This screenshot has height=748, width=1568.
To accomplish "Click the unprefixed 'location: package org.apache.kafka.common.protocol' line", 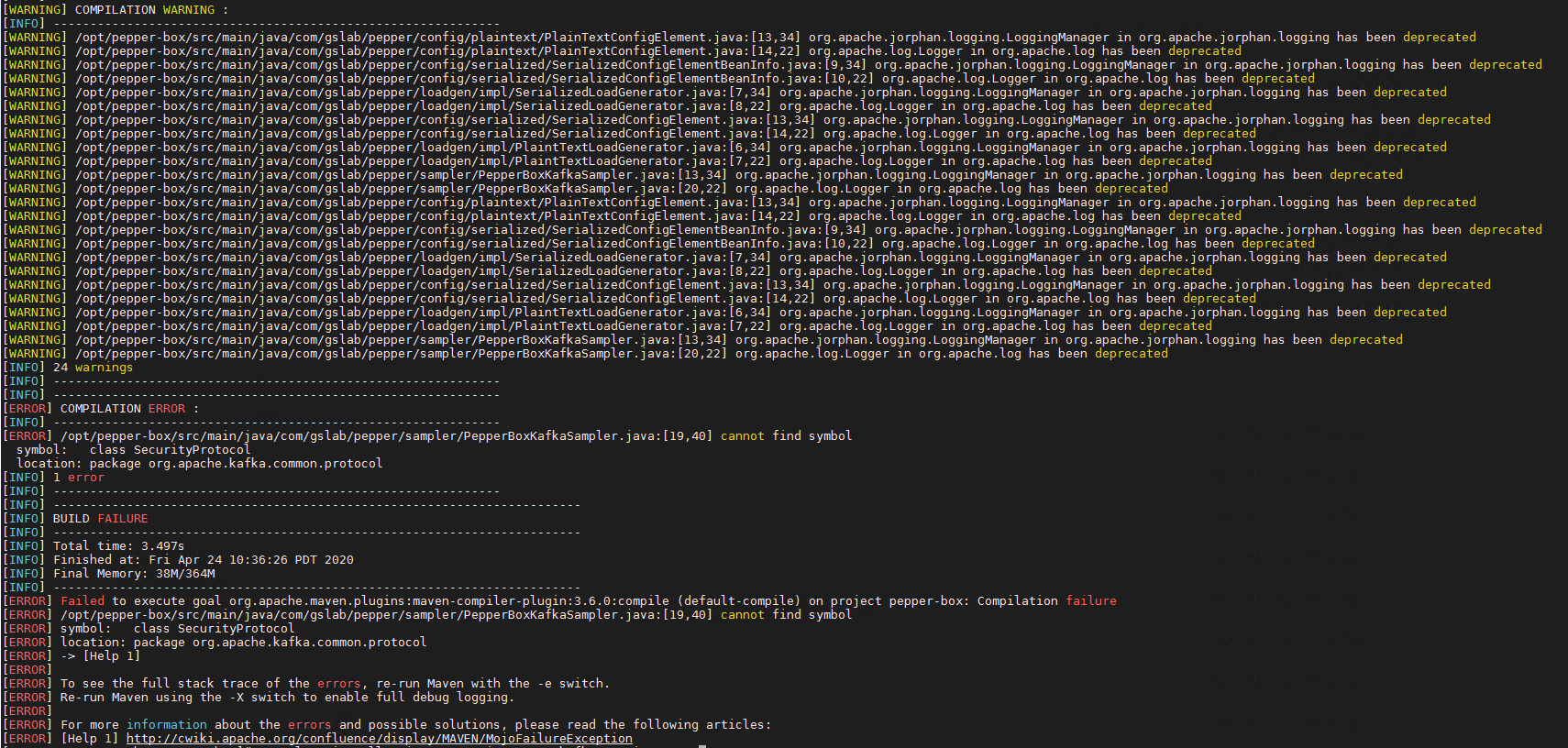I will tap(199, 464).
